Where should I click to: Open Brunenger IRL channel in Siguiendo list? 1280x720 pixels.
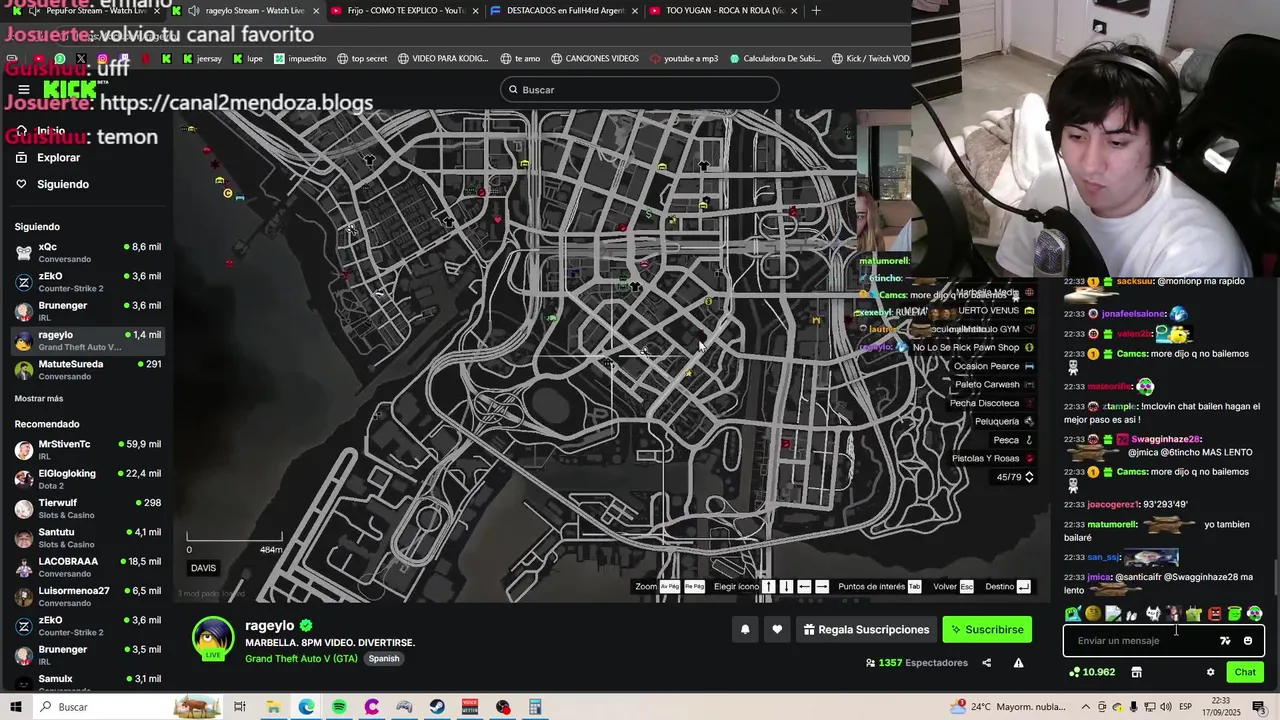click(88, 311)
